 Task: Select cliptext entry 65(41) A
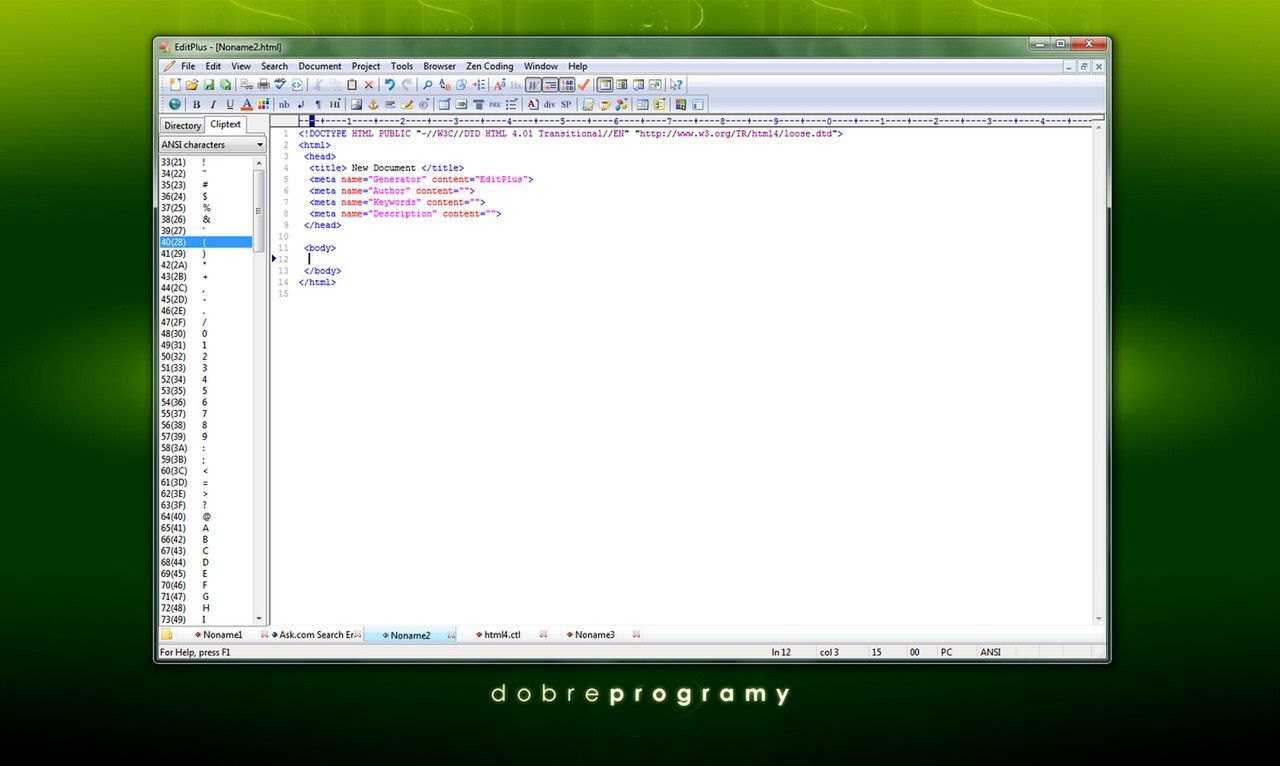tap(206, 528)
